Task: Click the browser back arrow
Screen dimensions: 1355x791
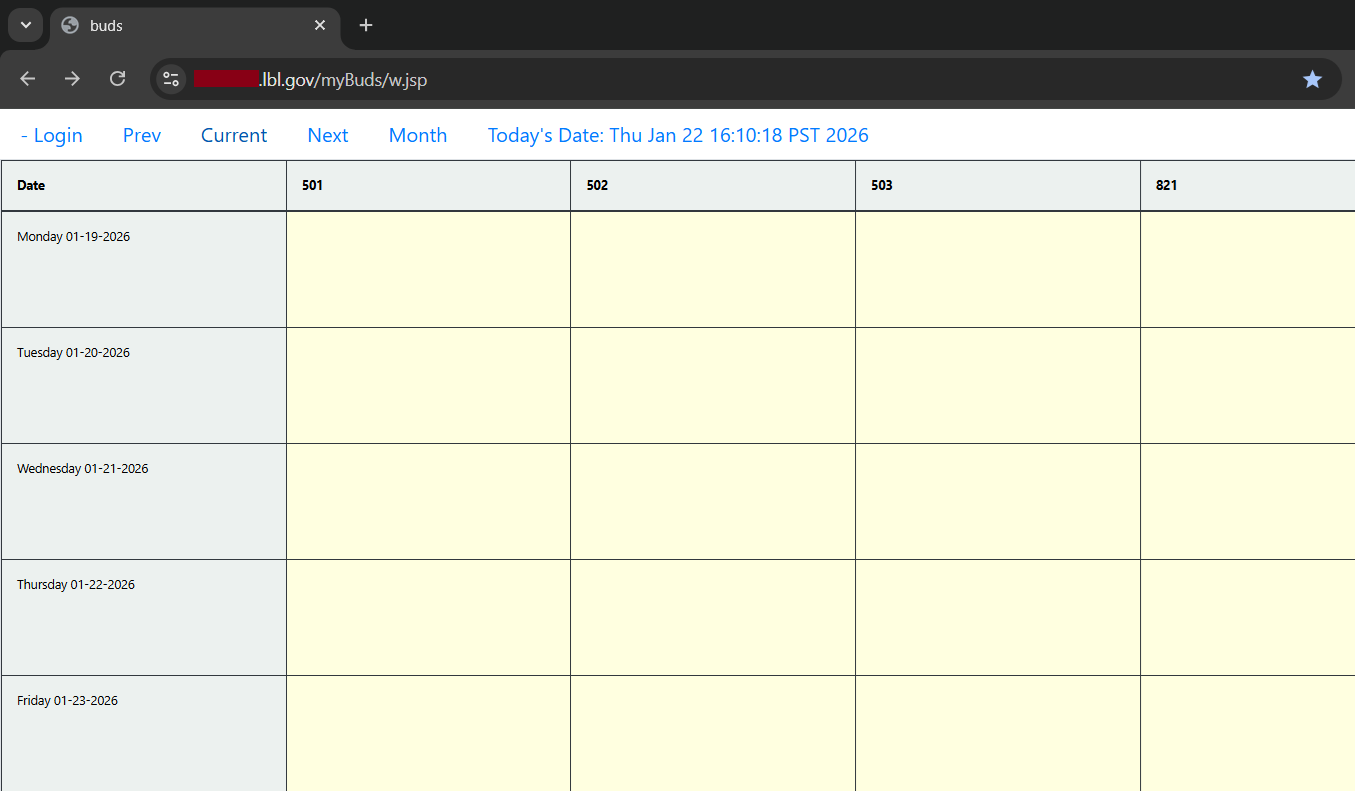Action: 28,79
